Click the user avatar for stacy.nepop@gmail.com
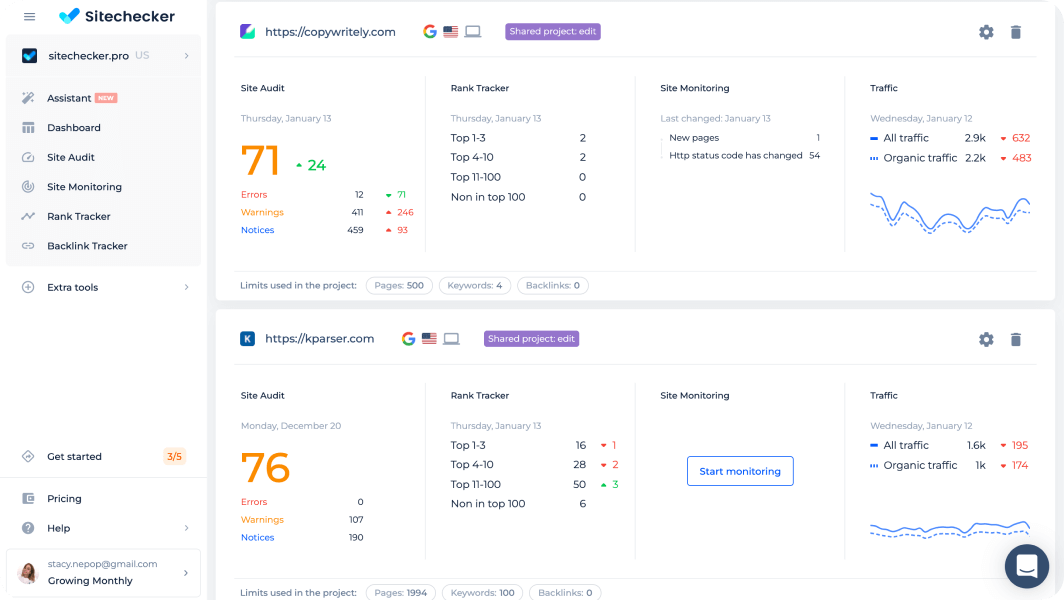Image resolution: width=1064 pixels, height=600 pixels. click(x=28, y=573)
